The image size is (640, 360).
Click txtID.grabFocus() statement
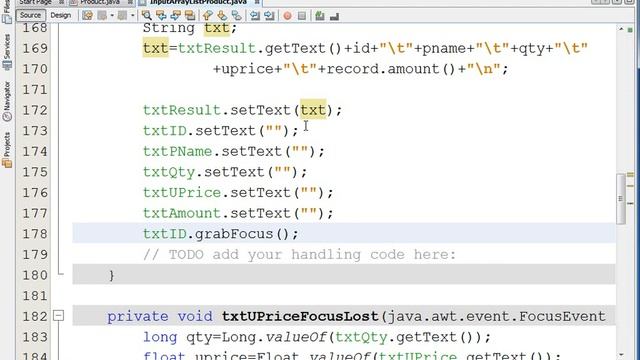[x=221, y=234]
